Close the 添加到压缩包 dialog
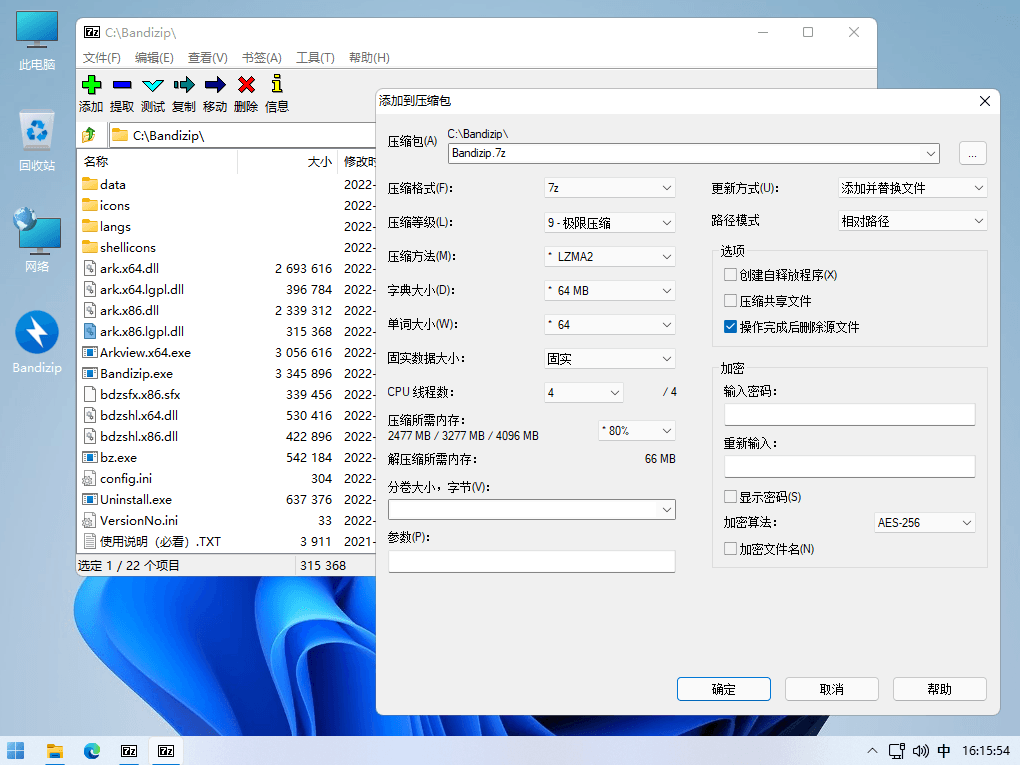 pos(985,101)
